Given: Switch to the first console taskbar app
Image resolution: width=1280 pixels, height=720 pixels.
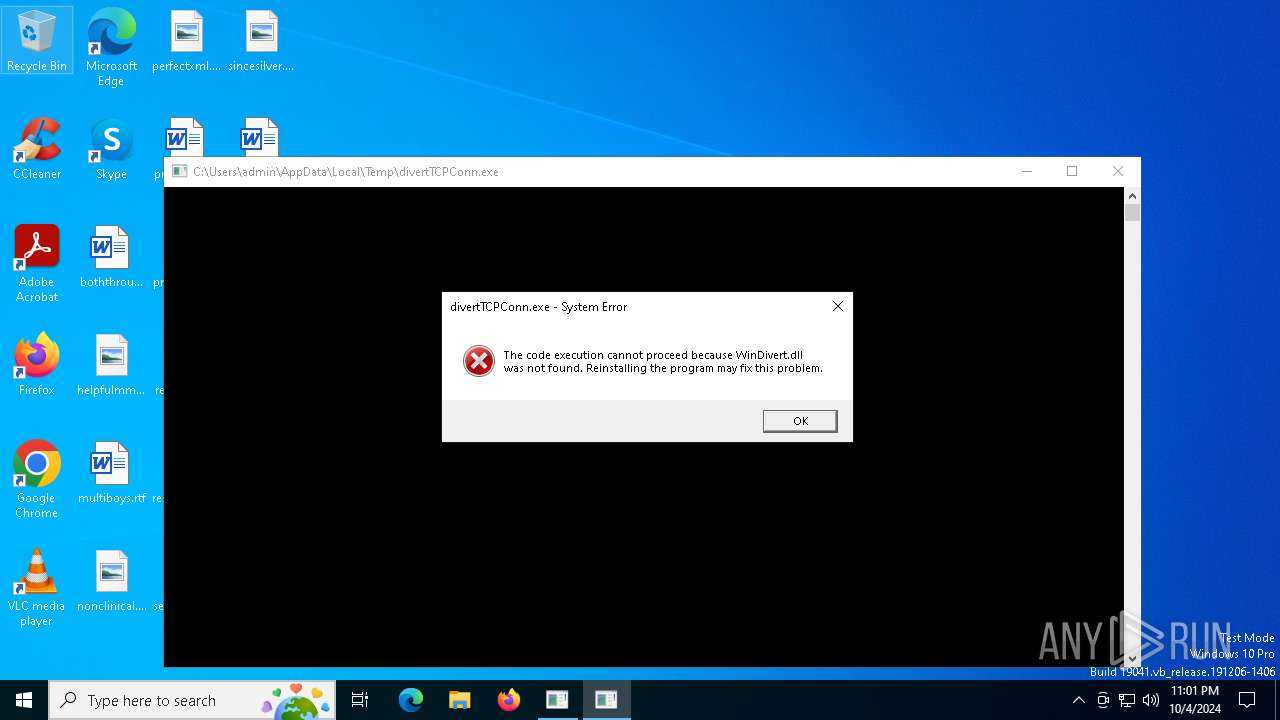Looking at the screenshot, I should point(557,700).
